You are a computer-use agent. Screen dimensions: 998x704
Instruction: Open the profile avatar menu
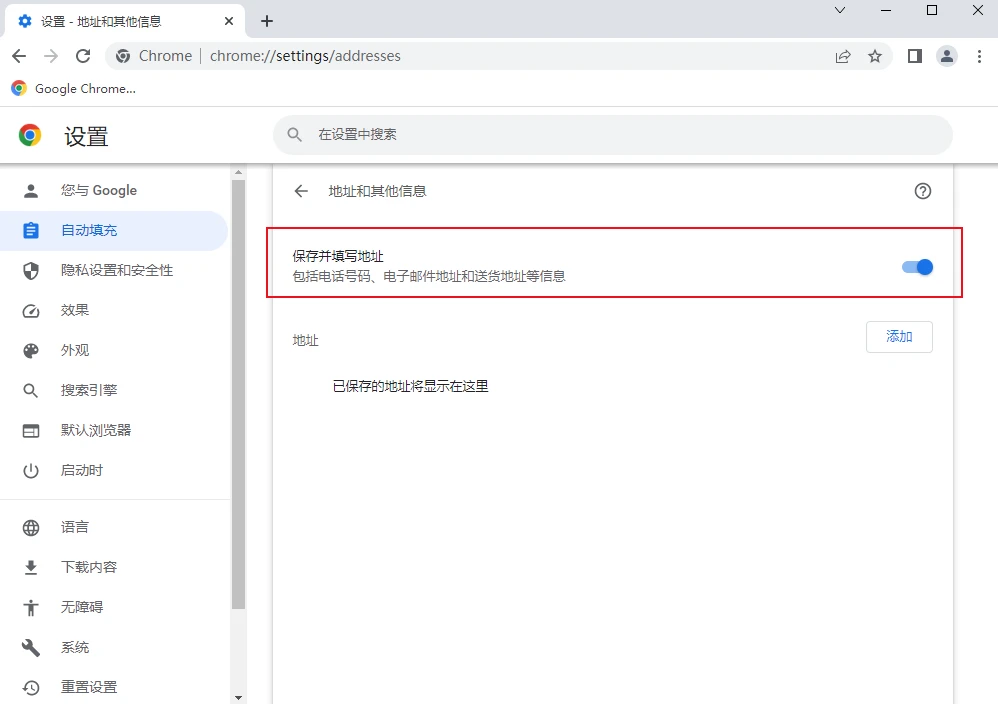point(947,56)
